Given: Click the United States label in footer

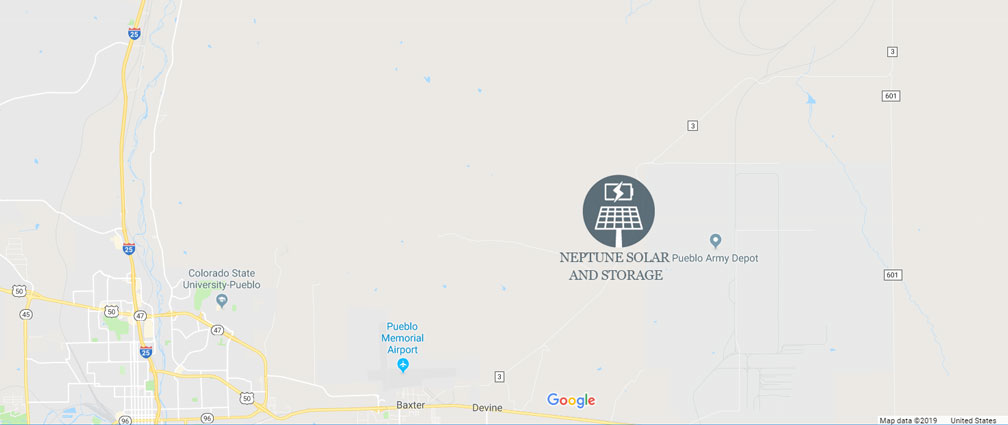Looking at the screenshot, I should coord(973,420).
